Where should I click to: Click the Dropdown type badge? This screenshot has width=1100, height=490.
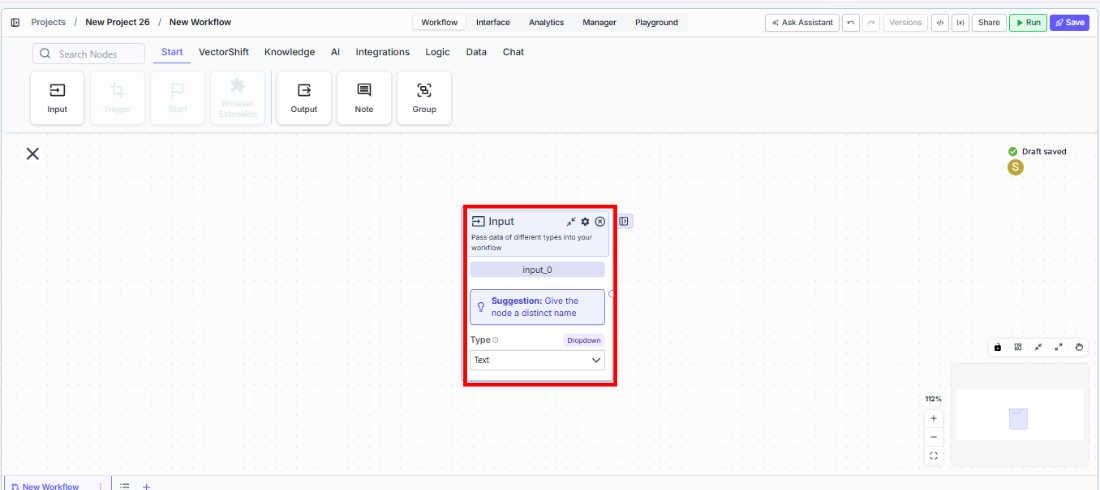pyautogui.click(x=584, y=340)
